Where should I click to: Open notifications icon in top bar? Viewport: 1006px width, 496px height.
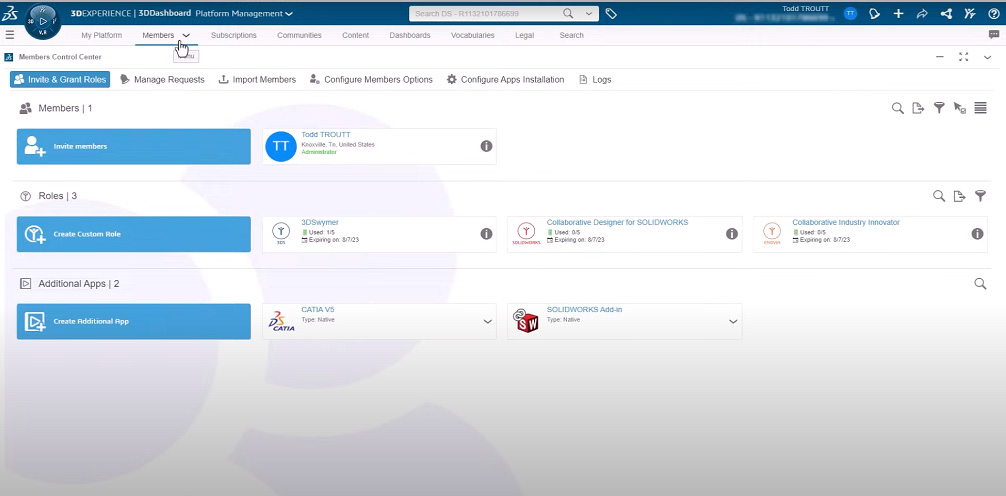874,13
